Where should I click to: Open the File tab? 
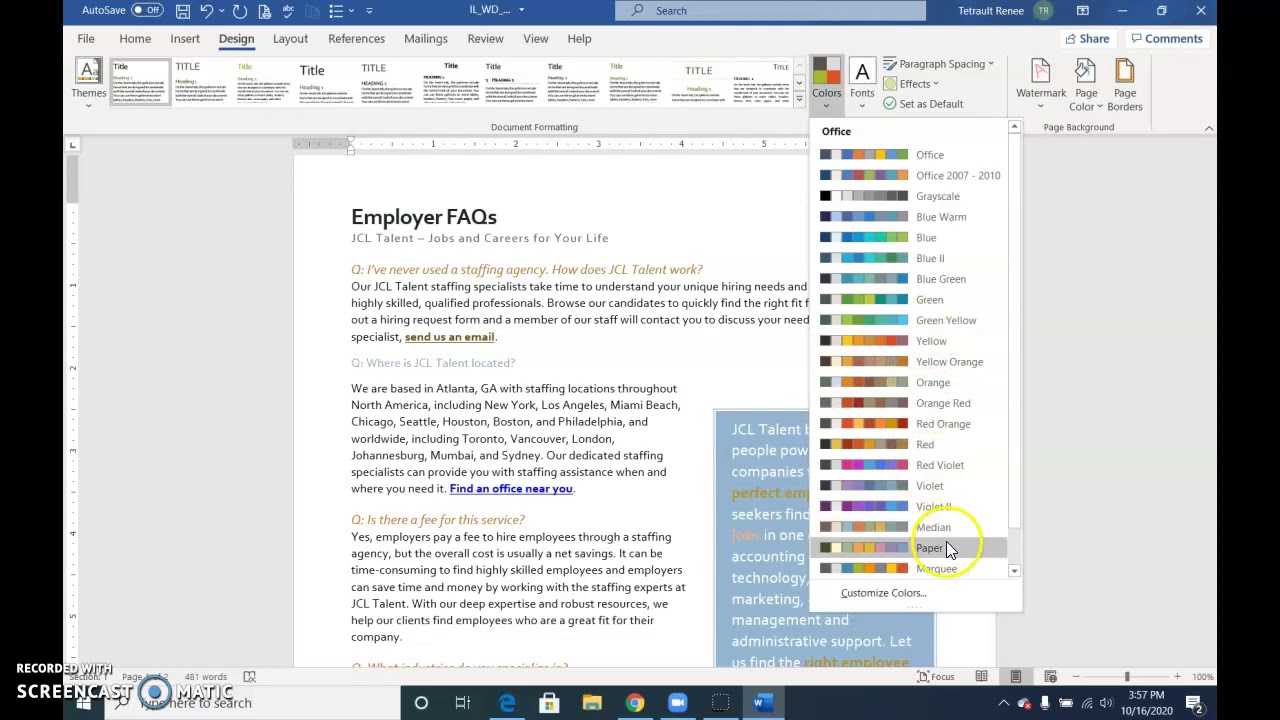86,39
